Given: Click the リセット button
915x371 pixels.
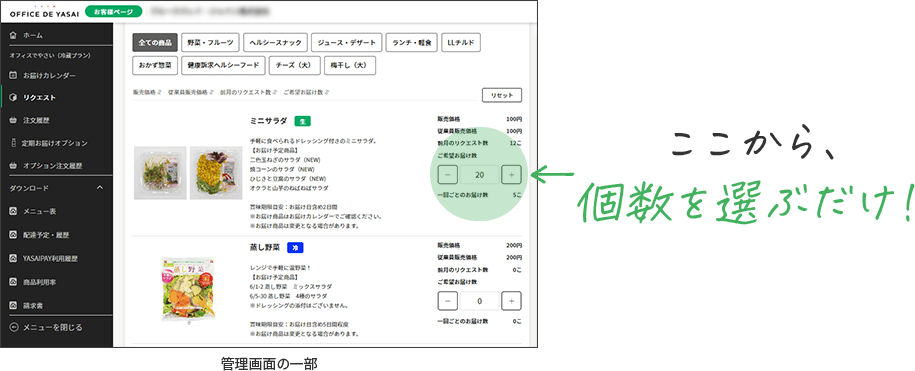Looking at the screenshot, I should tap(502, 95).
